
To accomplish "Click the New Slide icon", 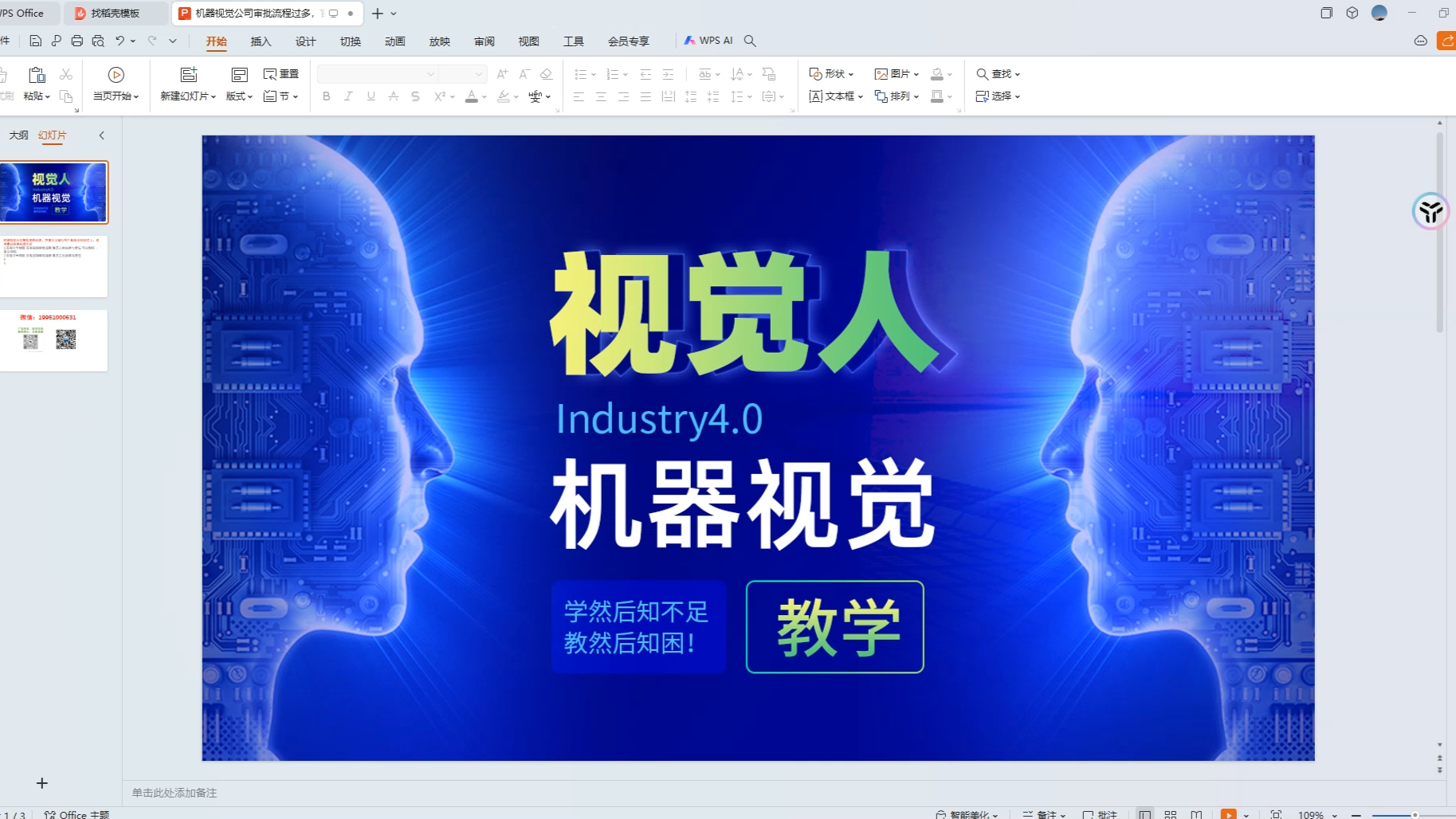I will (189, 75).
